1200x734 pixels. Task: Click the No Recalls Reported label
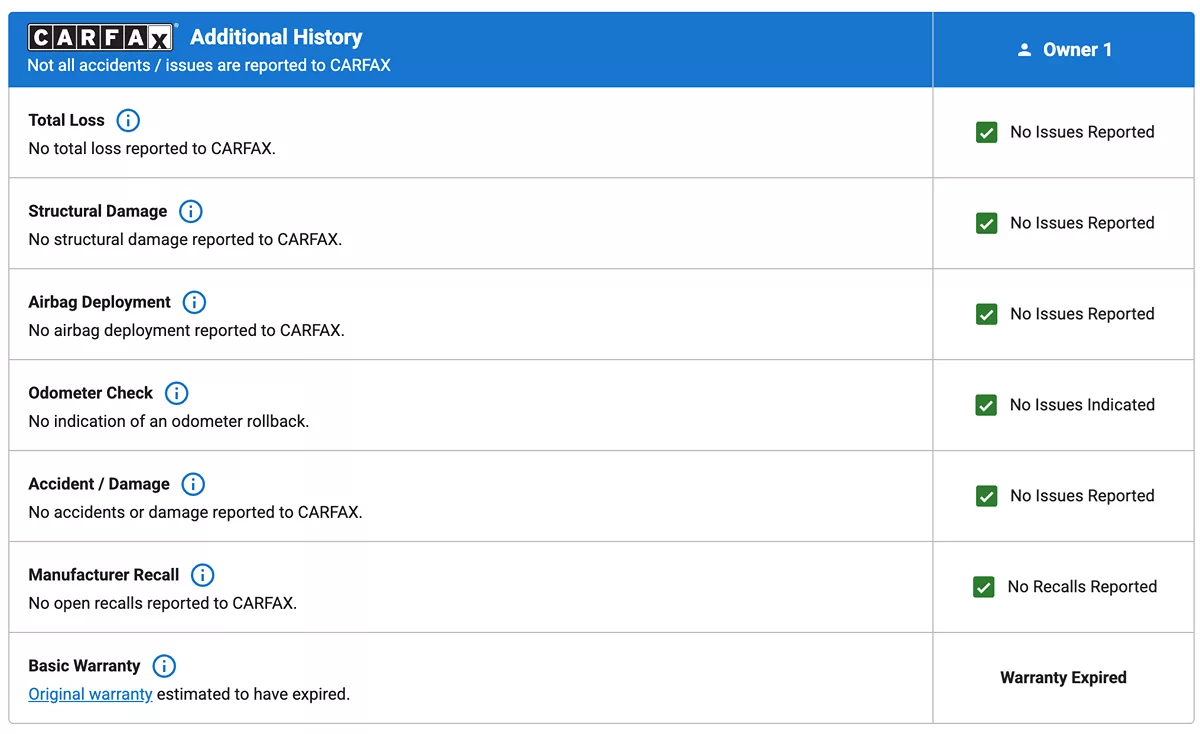coord(1082,587)
